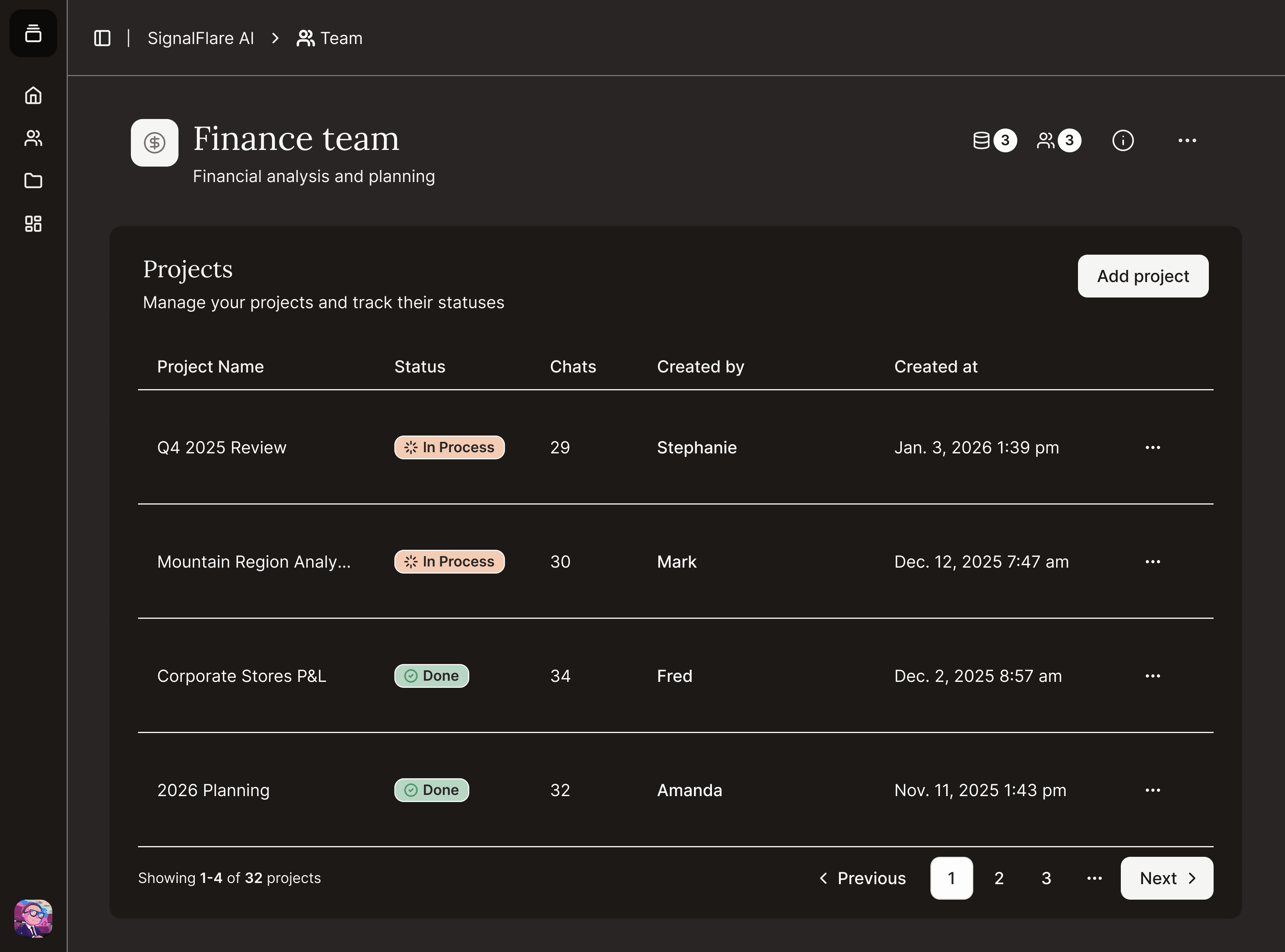Open the Home icon in sidebar

(33, 95)
